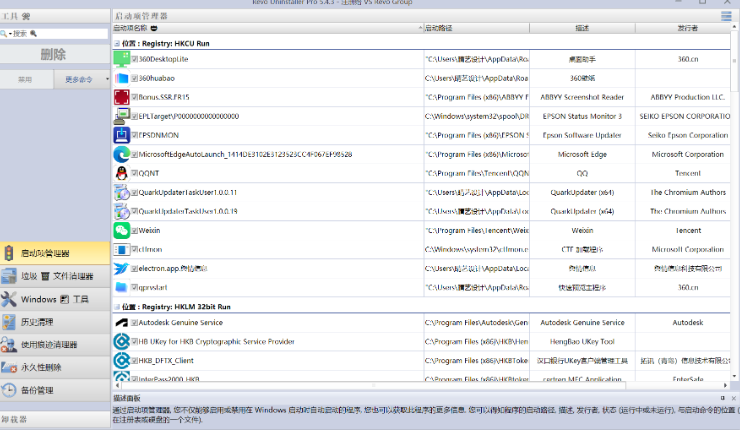The width and height of the screenshot is (740, 430).
Task: Select the Microsoft Edge icon in list
Action: pos(121,154)
